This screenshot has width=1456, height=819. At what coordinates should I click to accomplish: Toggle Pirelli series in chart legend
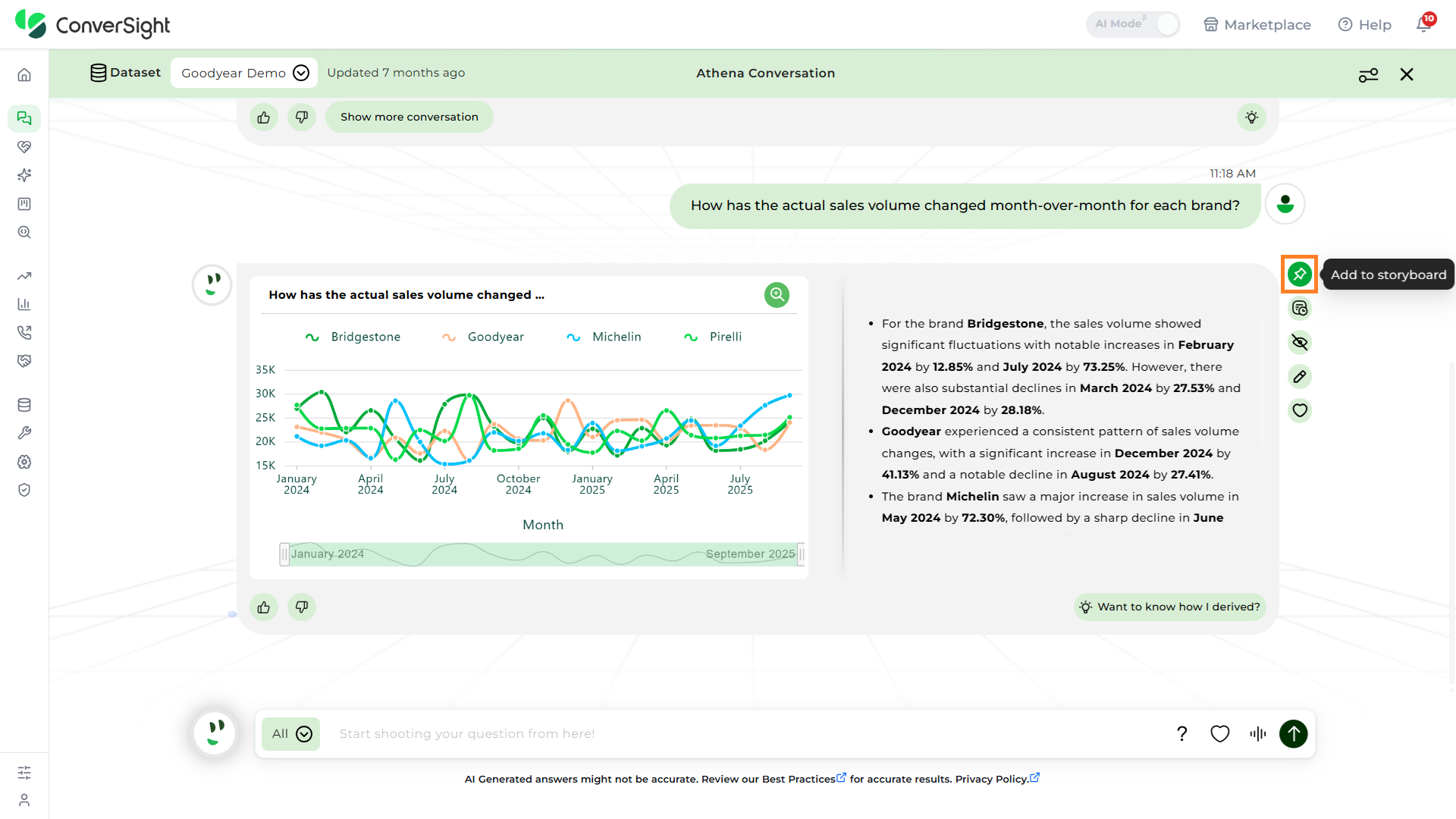(713, 337)
